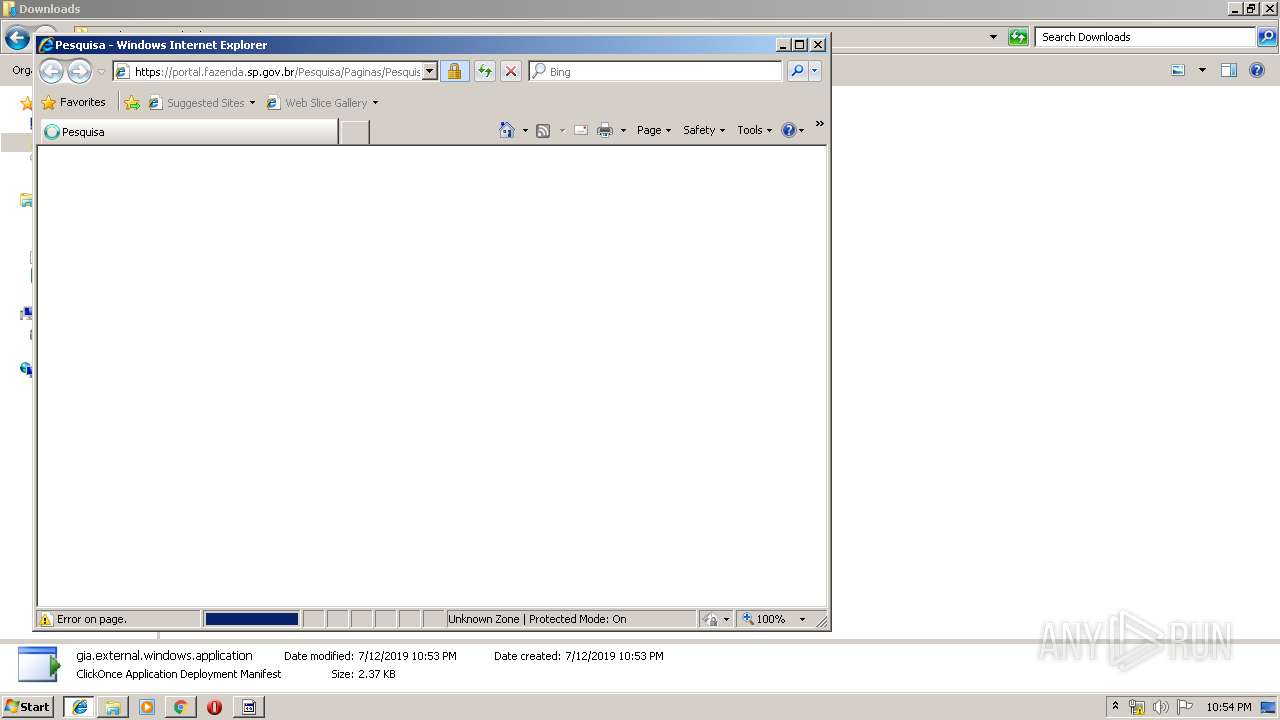Show more command bar items chevron
This screenshot has width=1280, height=720.
(819, 124)
